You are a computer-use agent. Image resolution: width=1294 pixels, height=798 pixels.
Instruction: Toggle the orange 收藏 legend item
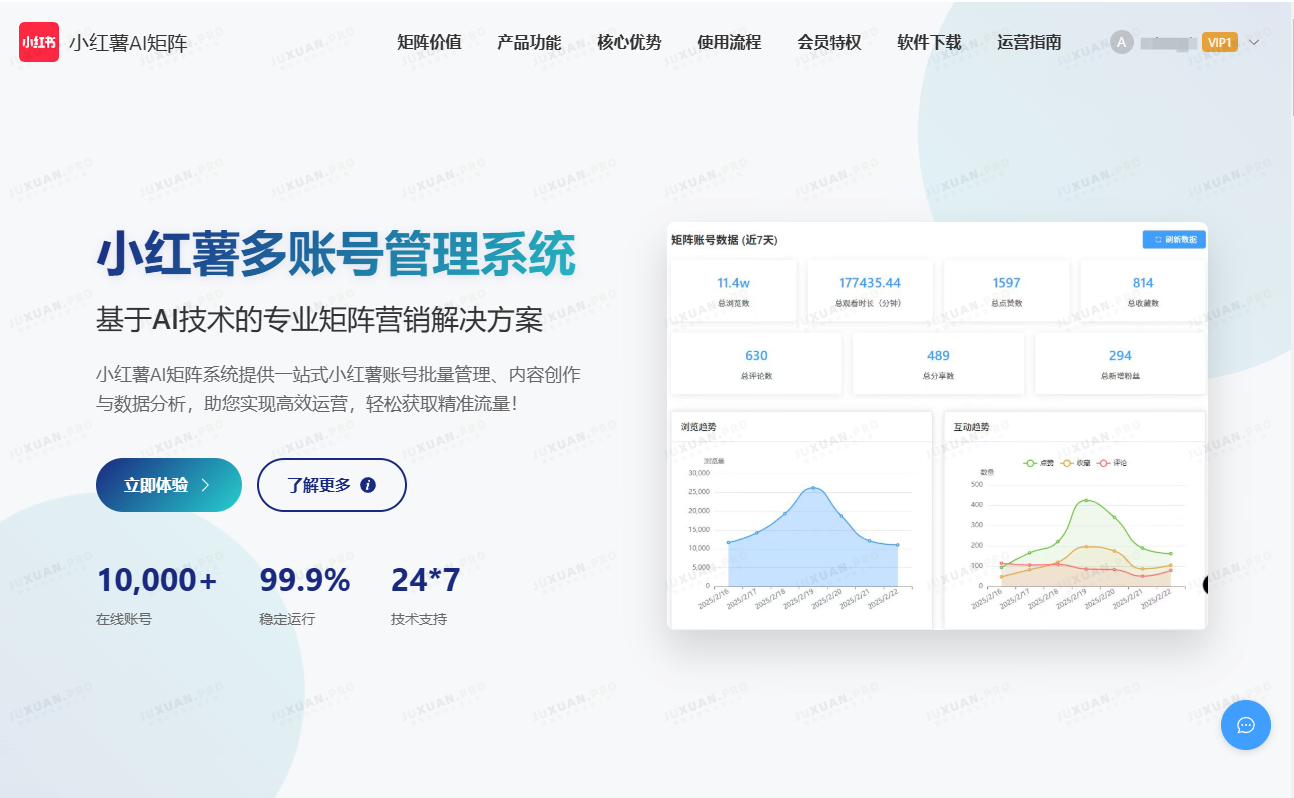pyautogui.click(x=1077, y=463)
